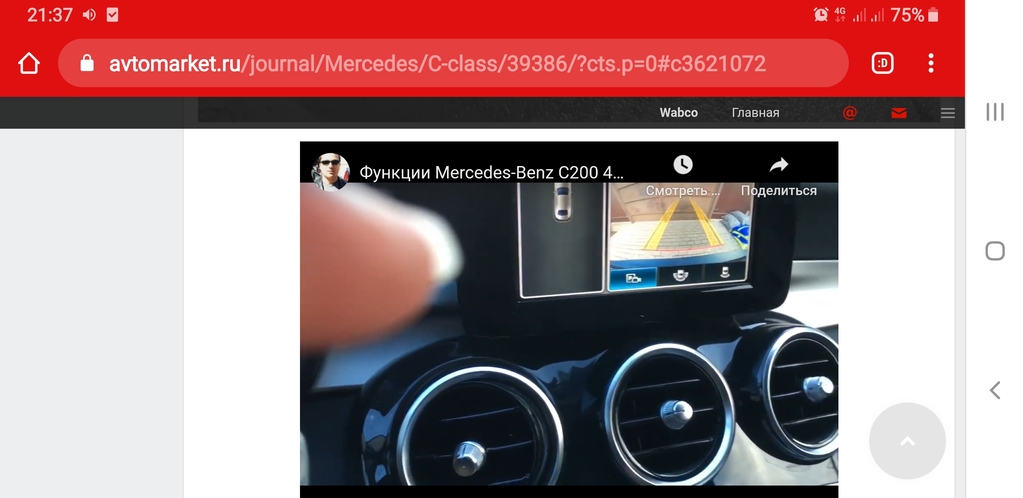Tap the Android back button
This screenshot has height=498, width=1023.
[994, 390]
